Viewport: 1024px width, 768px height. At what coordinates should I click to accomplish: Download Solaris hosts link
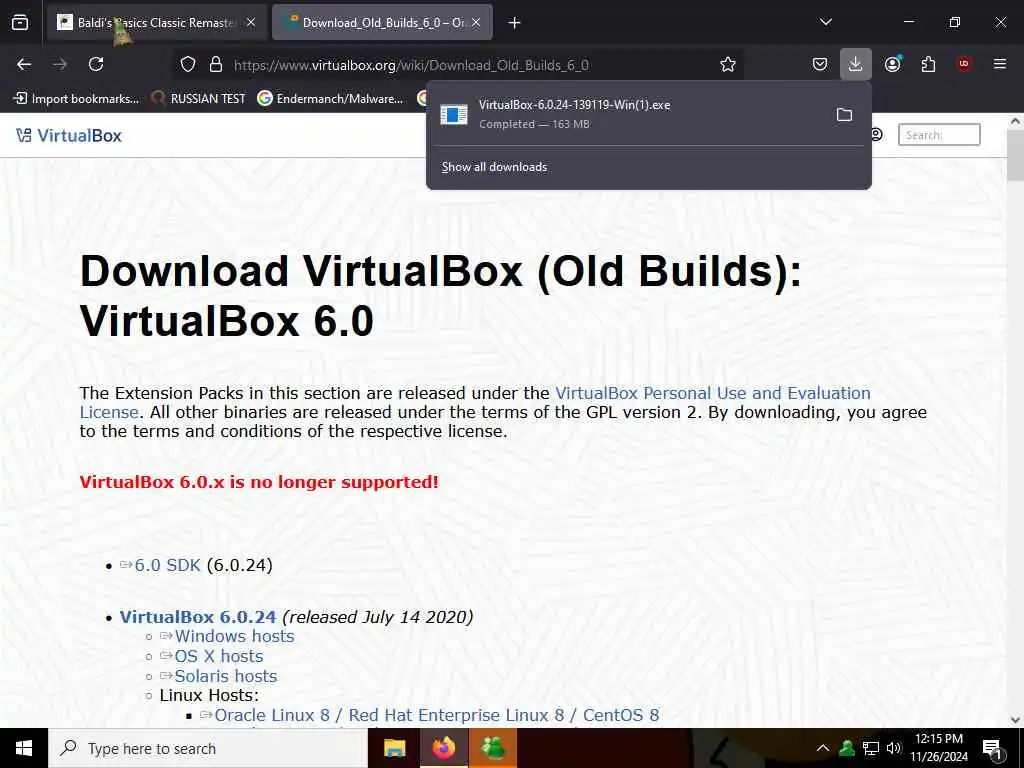click(x=225, y=677)
